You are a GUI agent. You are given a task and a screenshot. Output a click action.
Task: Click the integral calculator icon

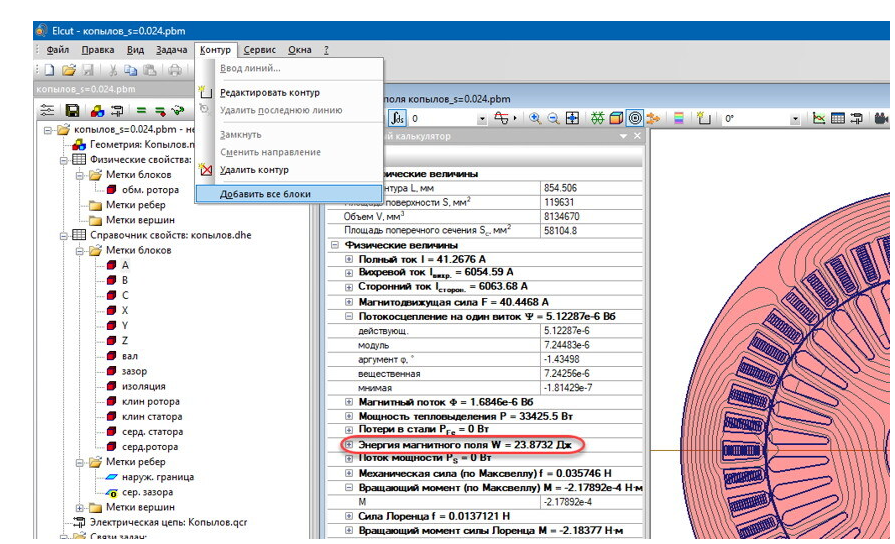click(398, 118)
